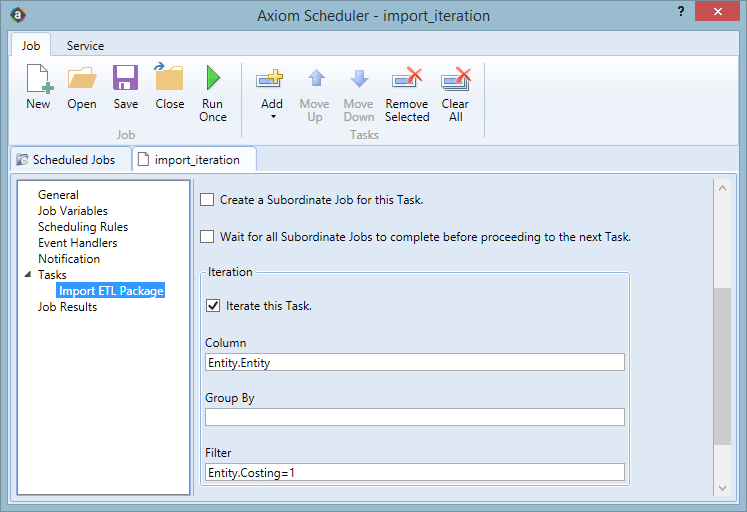Switch to the Job ribbon tab
The height and width of the screenshot is (512, 747).
(31, 46)
